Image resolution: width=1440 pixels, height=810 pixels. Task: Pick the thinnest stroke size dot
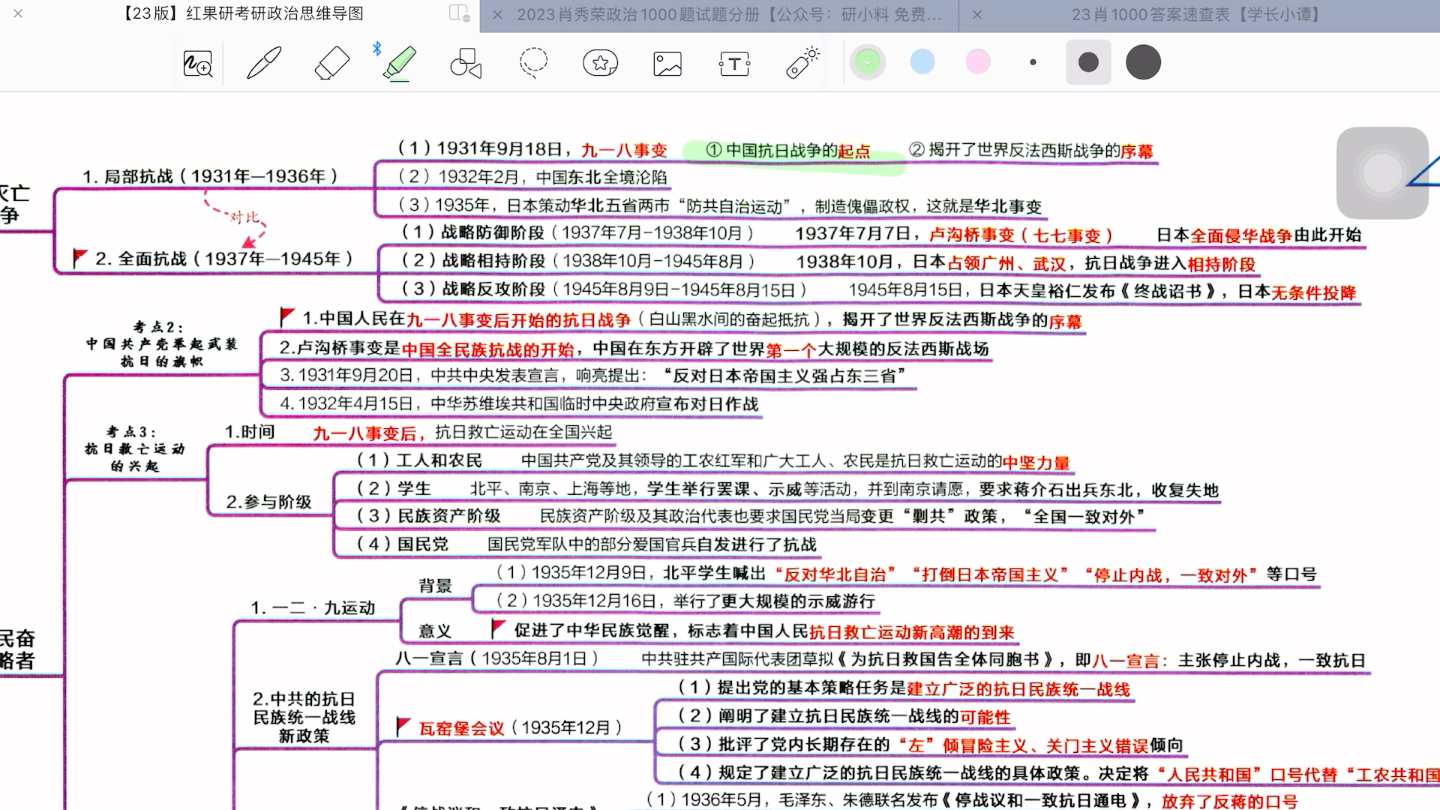coord(1033,62)
